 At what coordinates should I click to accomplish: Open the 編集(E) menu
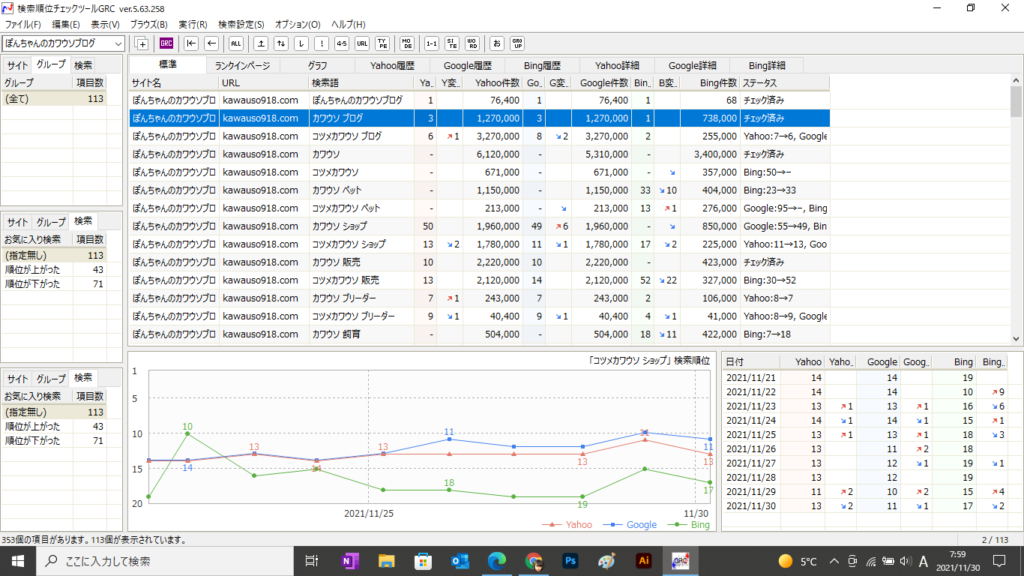click(65, 24)
